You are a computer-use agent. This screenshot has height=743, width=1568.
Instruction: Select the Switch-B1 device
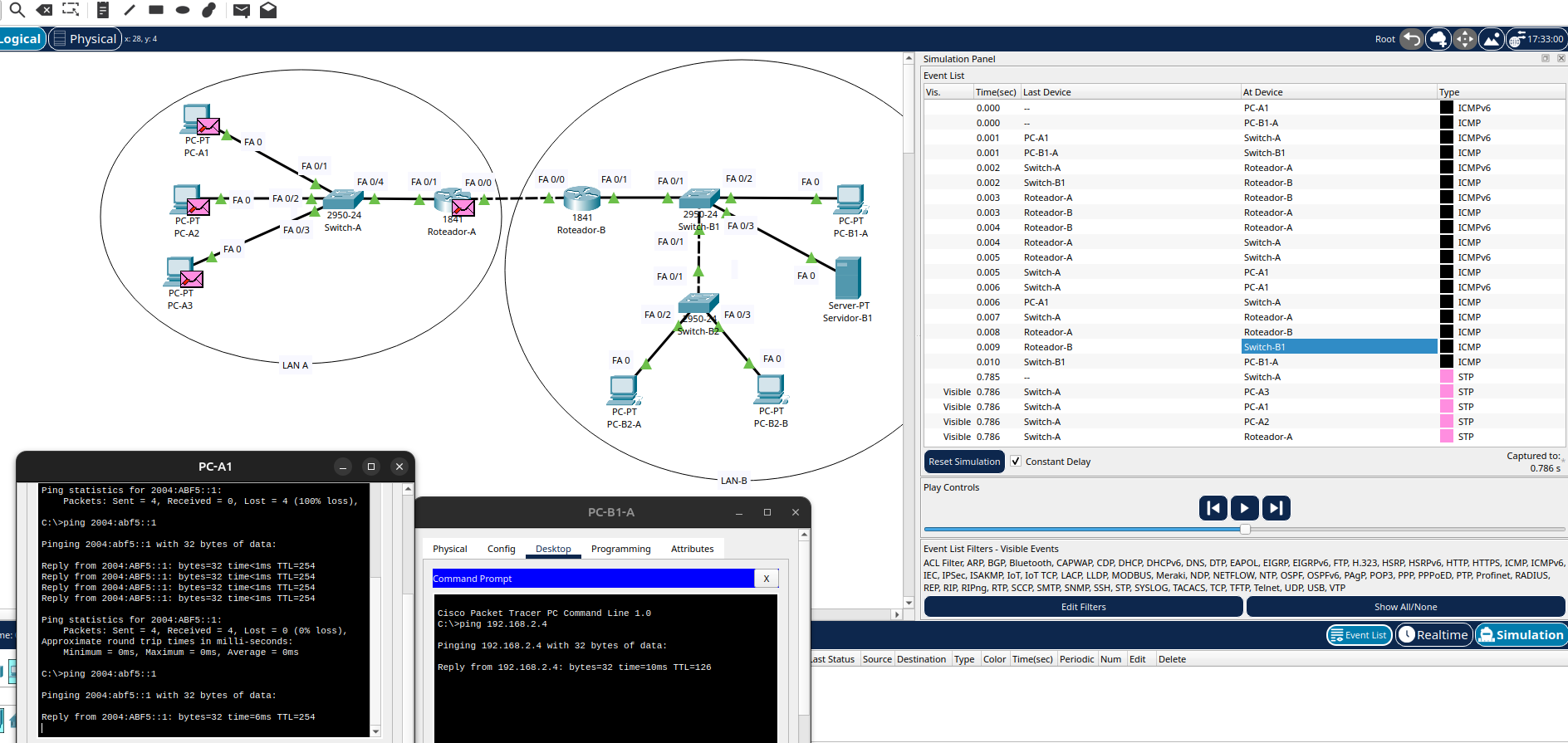(698, 198)
